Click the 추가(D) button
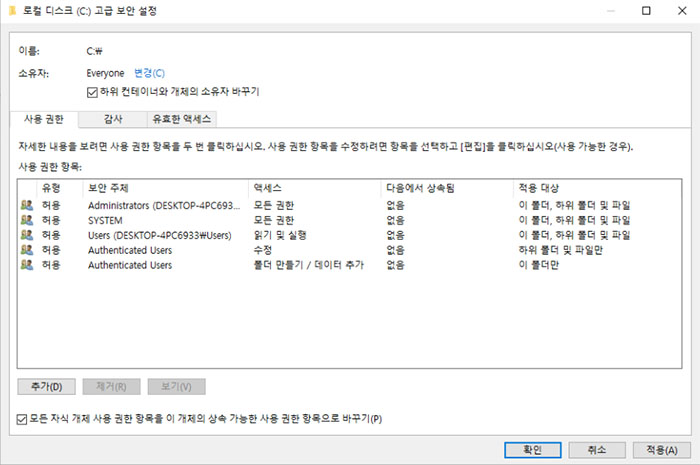700x465 pixels. [46, 386]
